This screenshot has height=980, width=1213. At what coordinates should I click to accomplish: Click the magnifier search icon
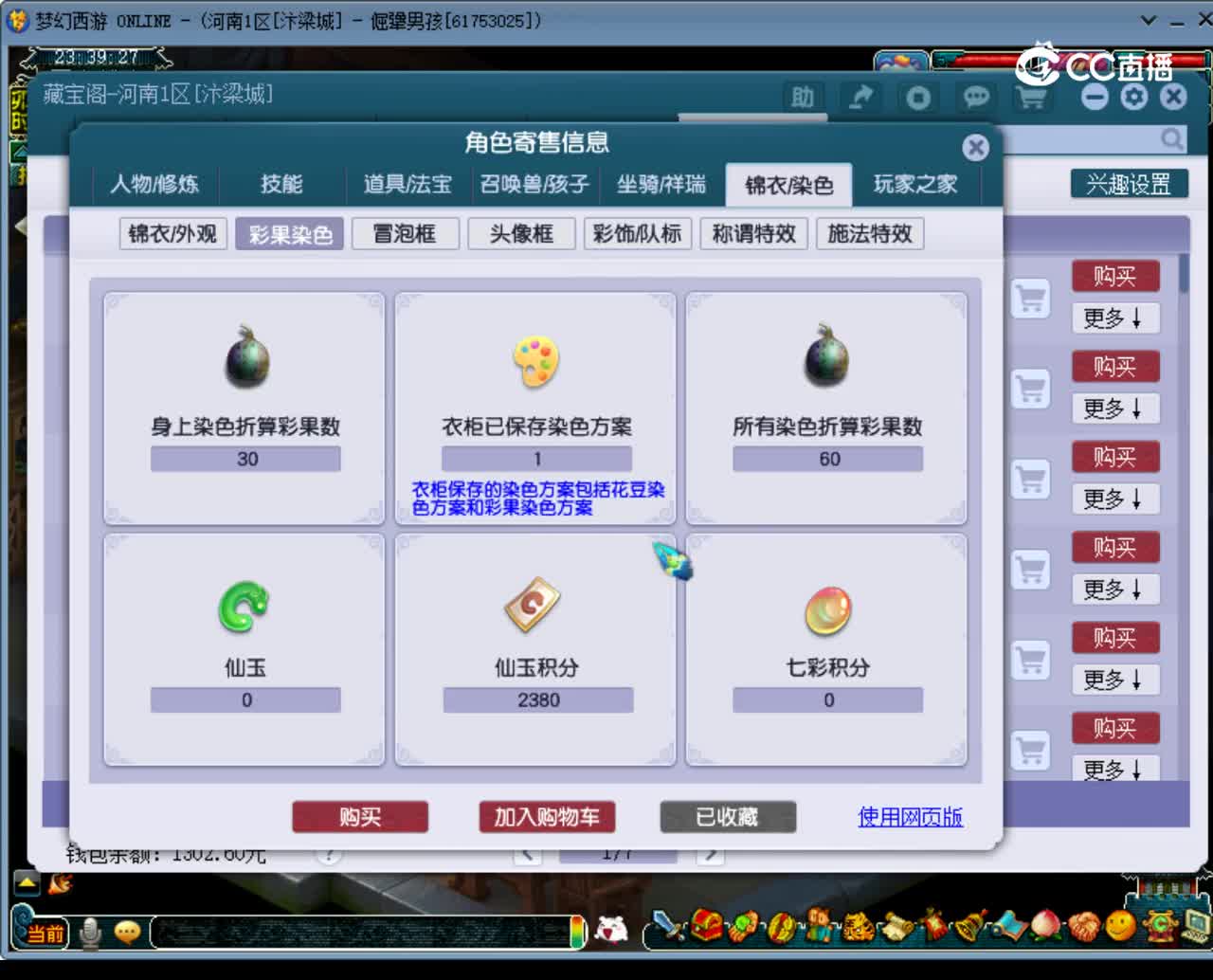(1172, 139)
